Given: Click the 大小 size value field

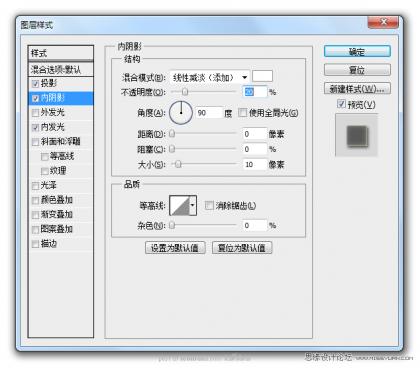Looking at the screenshot, I should pyautogui.click(x=255, y=164).
